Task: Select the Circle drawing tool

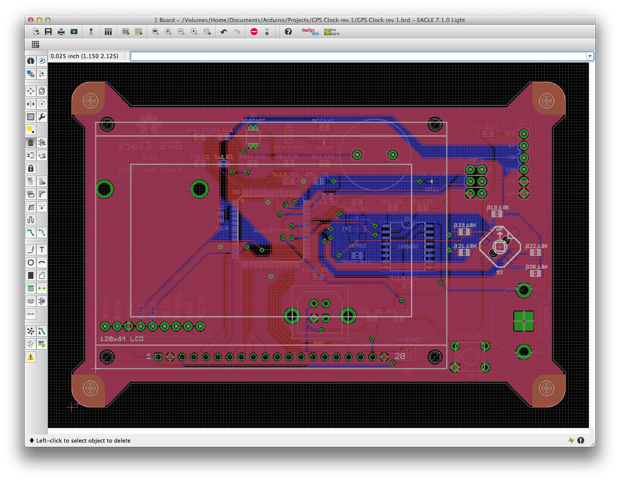Action: 31,262
